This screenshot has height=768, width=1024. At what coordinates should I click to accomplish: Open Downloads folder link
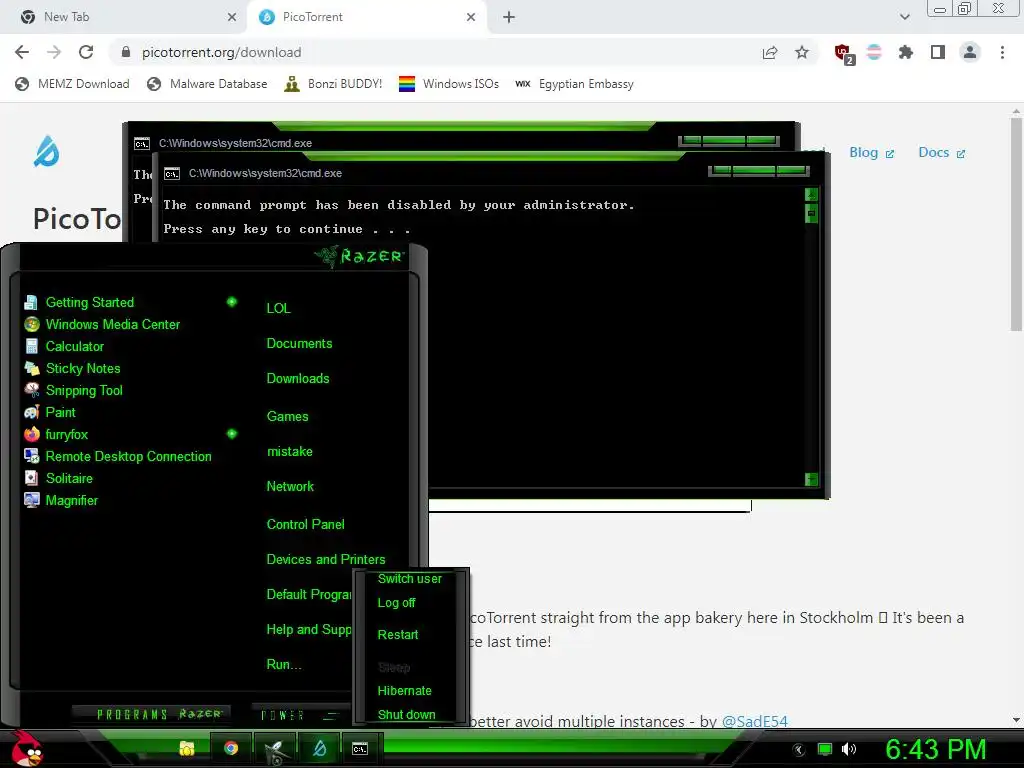(x=298, y=379)
